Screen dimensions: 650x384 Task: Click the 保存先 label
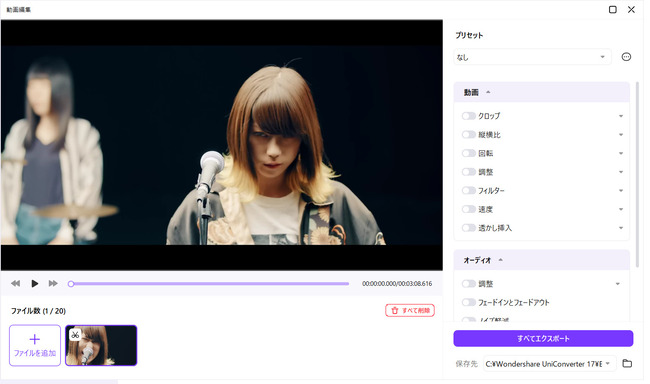pos(466,364)
